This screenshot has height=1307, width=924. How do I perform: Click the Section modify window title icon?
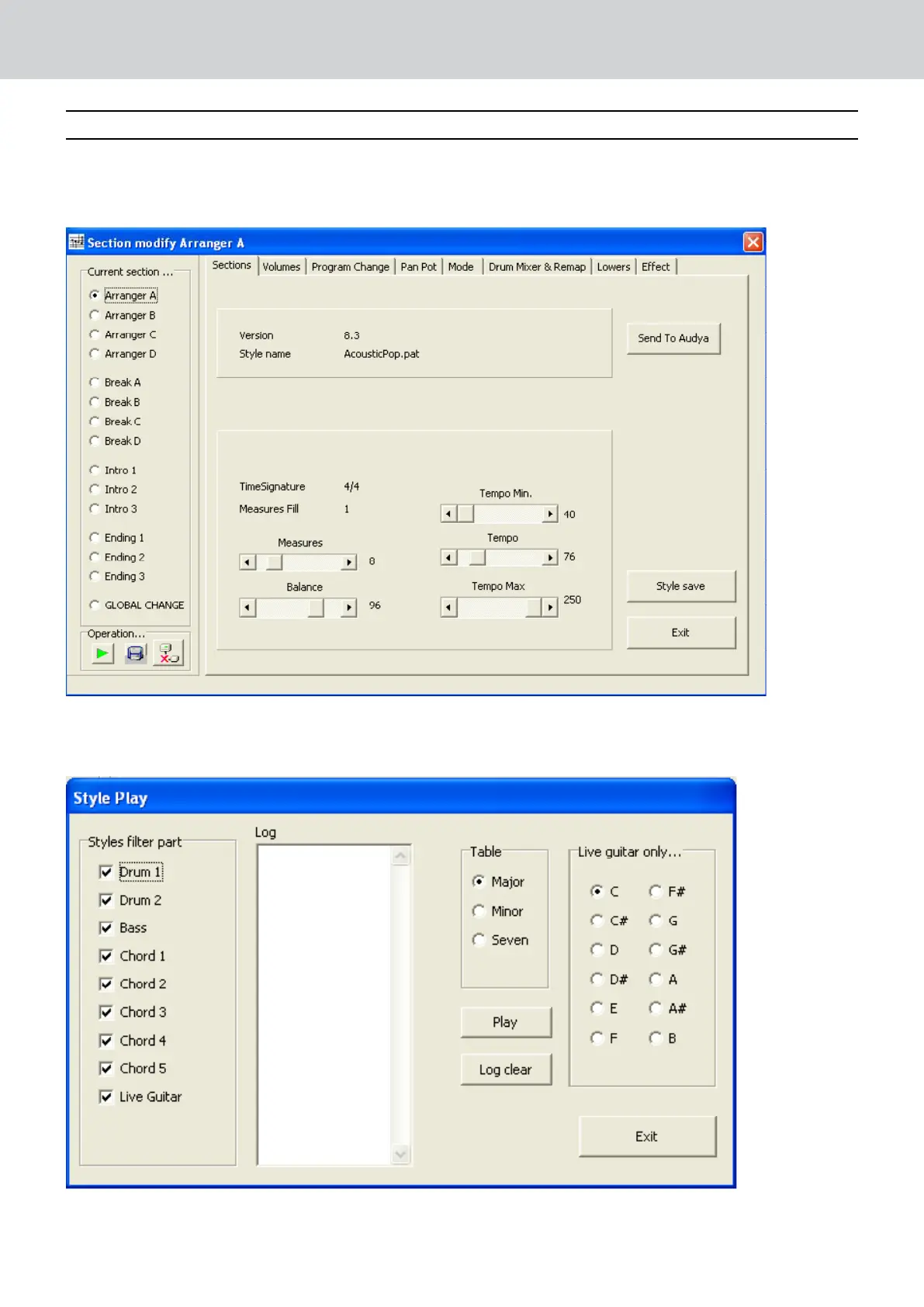click(76, 242)
